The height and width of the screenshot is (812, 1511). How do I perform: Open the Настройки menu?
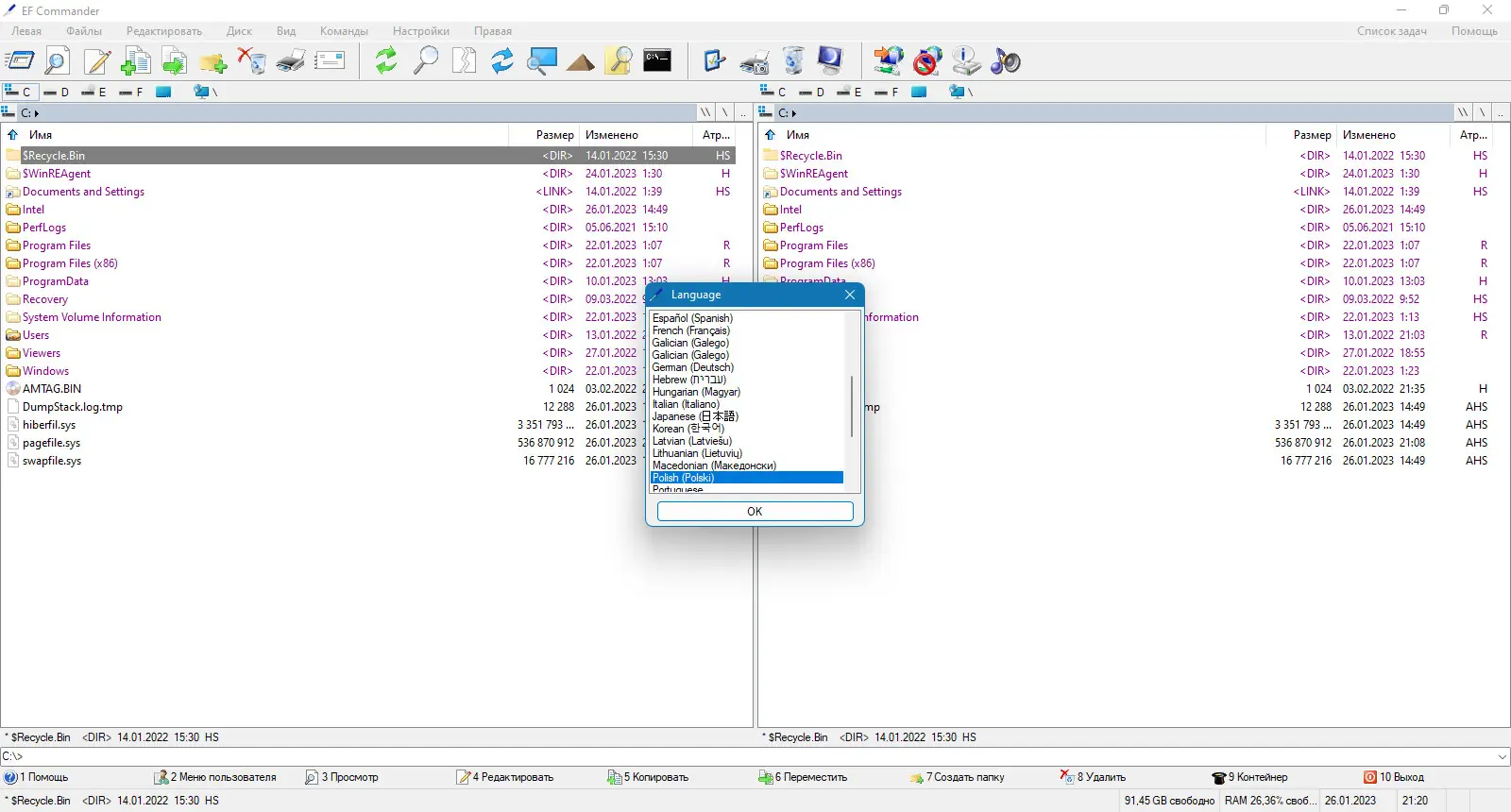pos(421,31)
